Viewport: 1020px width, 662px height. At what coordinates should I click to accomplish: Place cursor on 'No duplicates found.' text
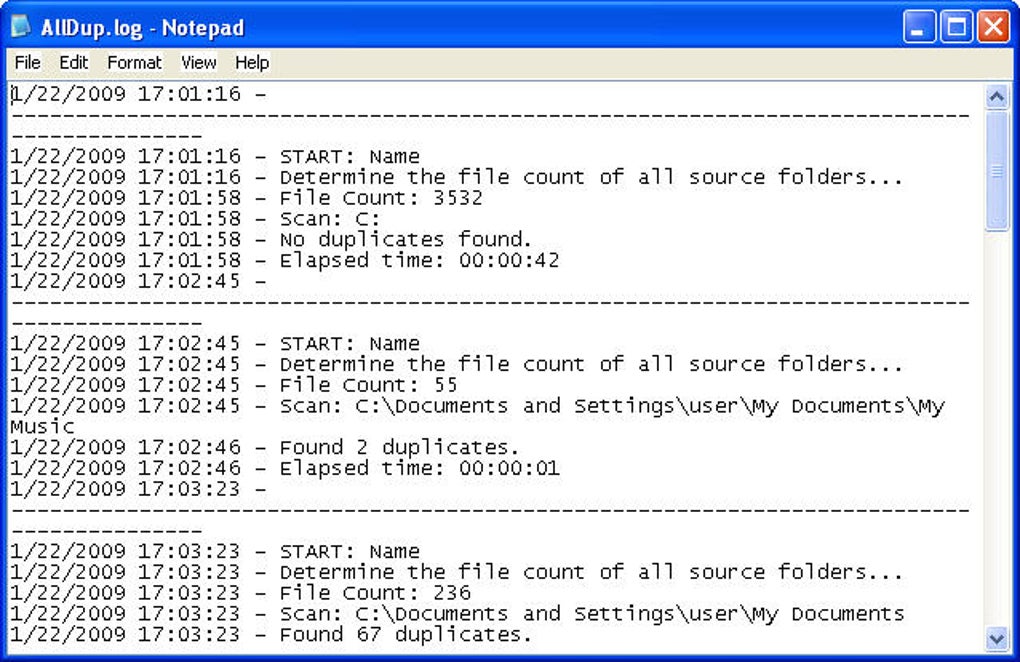pyautogui.click(x=406, y=240)
